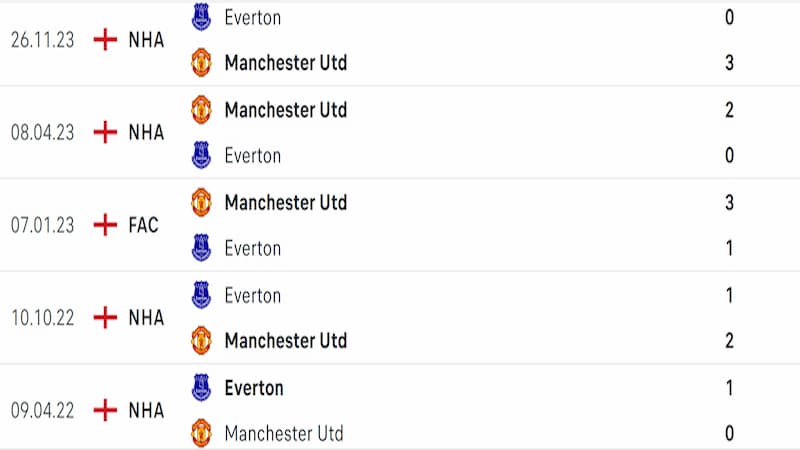Image resolution: width=800 pixels, height=450 pixels.
Task: Click Manchester Utd crest in 08.04.23 match
Action: 202,109
